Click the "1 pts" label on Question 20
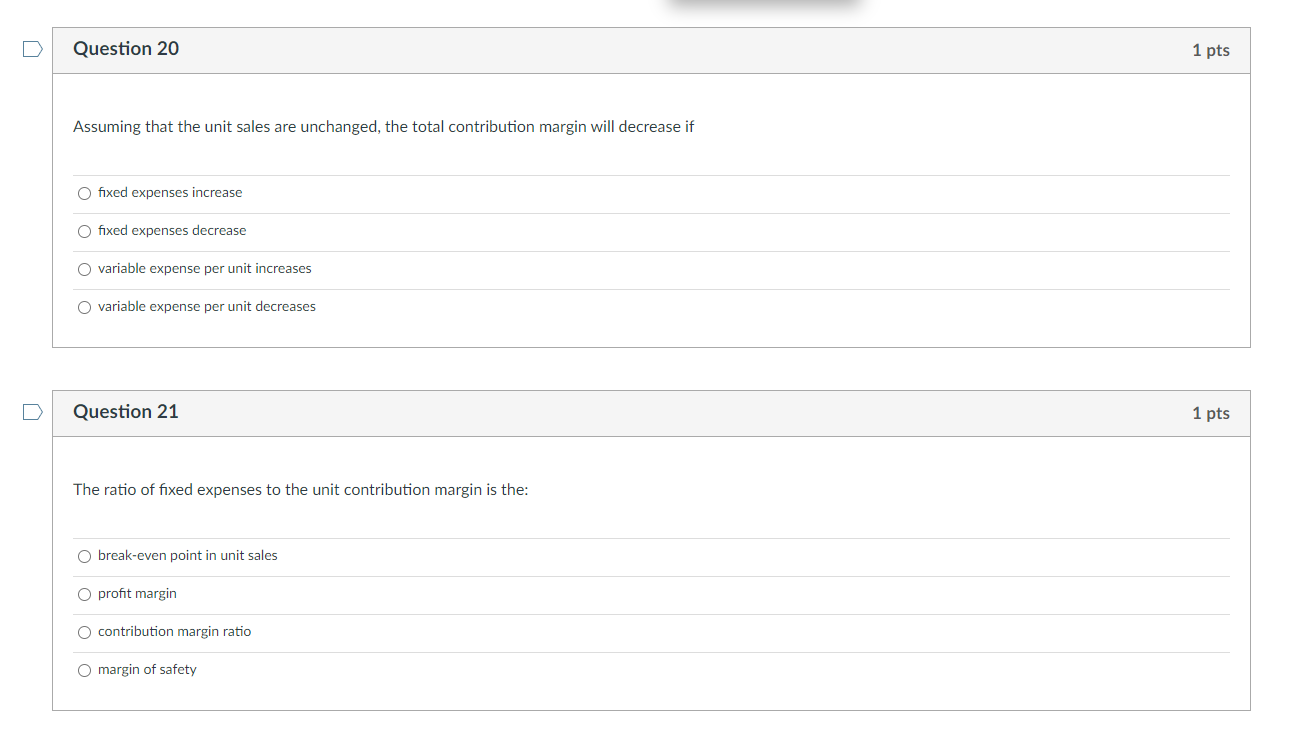This screenshot has width=1311, height=740. pos(1211,49)
